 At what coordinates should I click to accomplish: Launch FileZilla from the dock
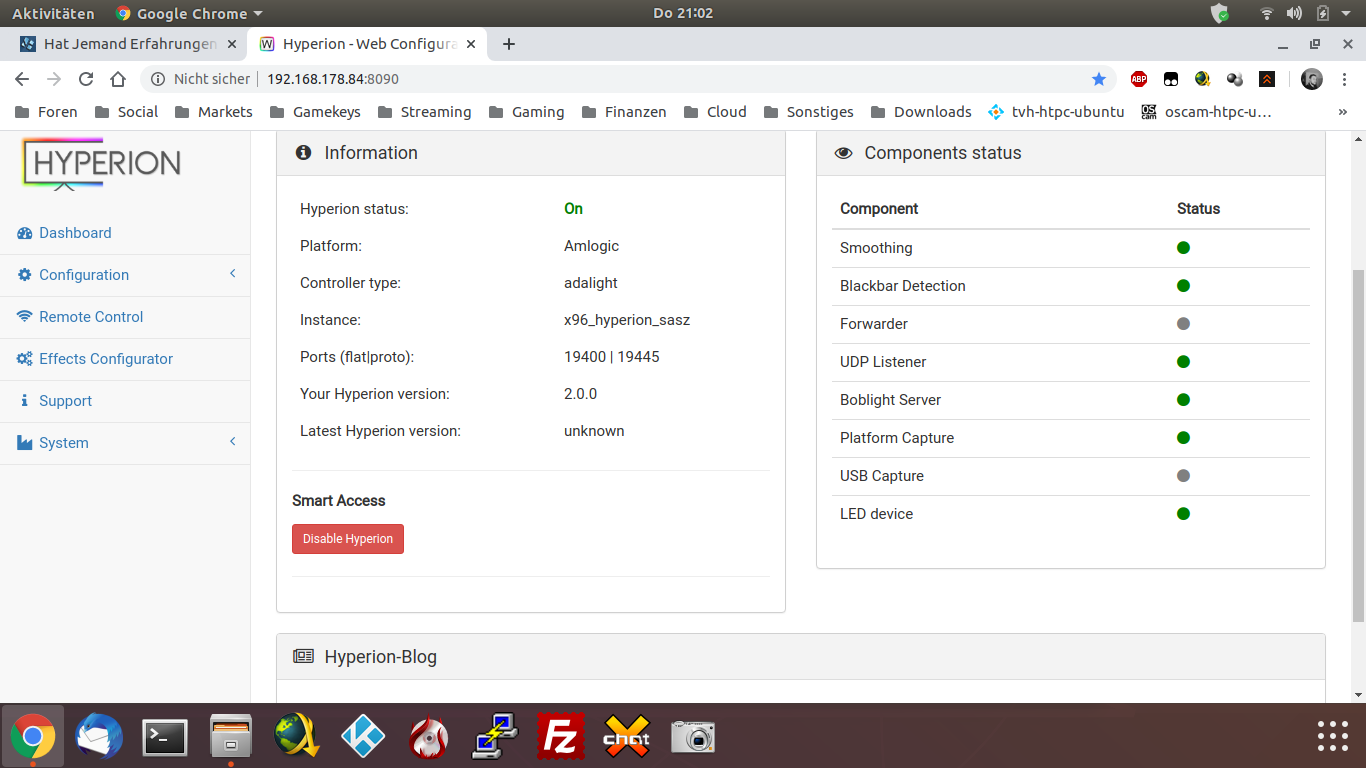point(561,738)
